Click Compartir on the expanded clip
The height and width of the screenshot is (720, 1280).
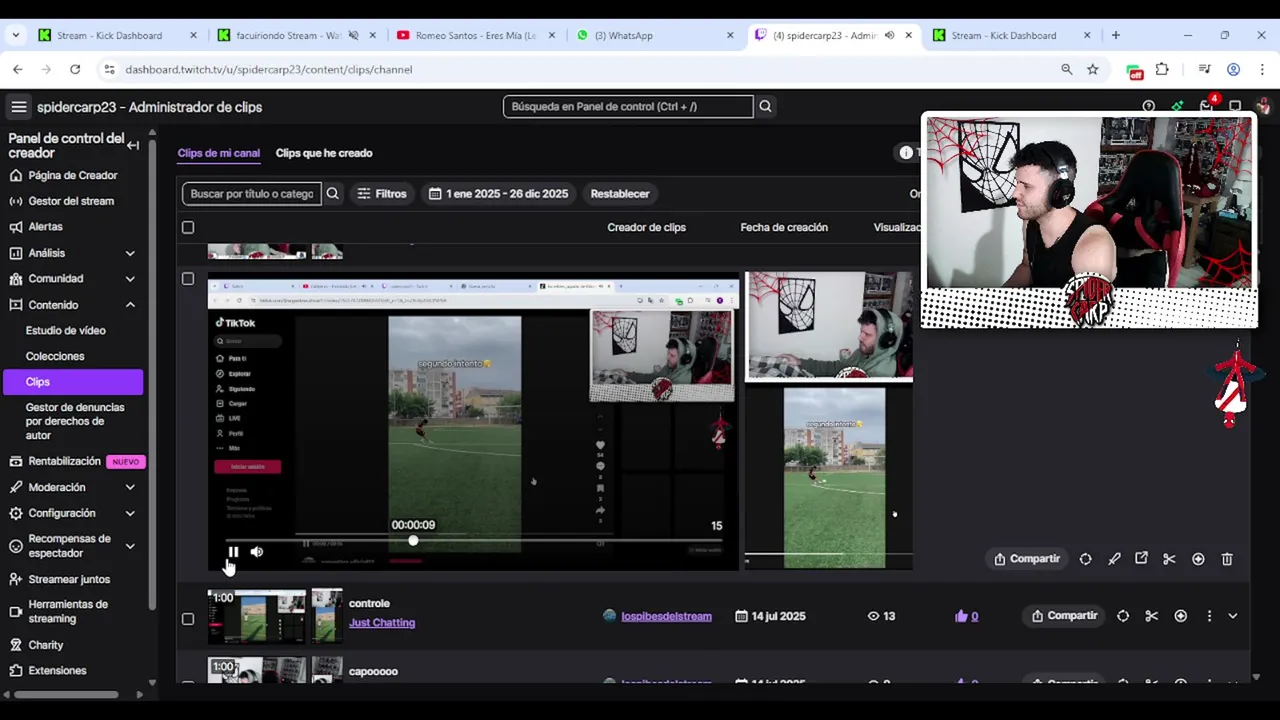[1026, 559]
